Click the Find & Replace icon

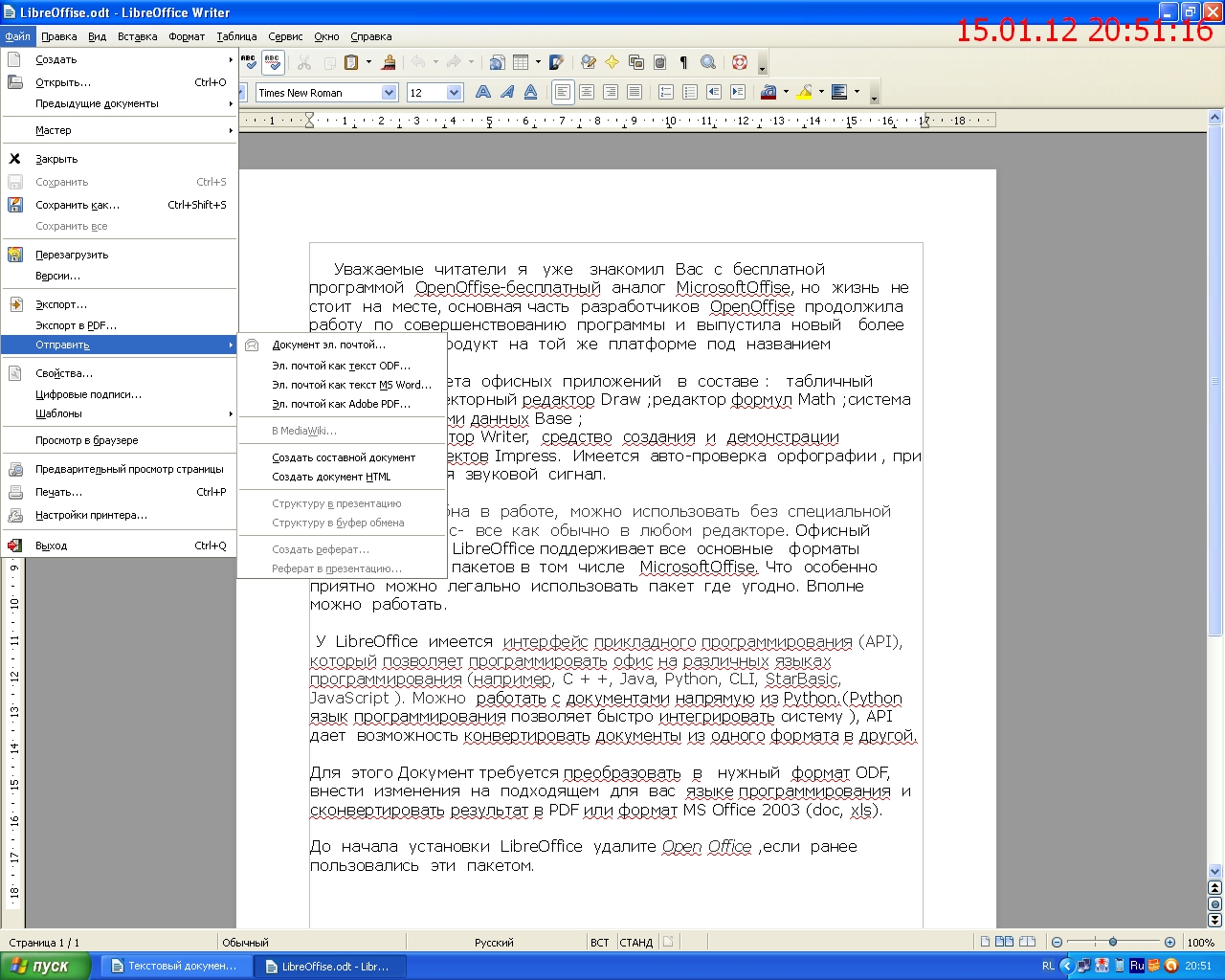(589, 62)
